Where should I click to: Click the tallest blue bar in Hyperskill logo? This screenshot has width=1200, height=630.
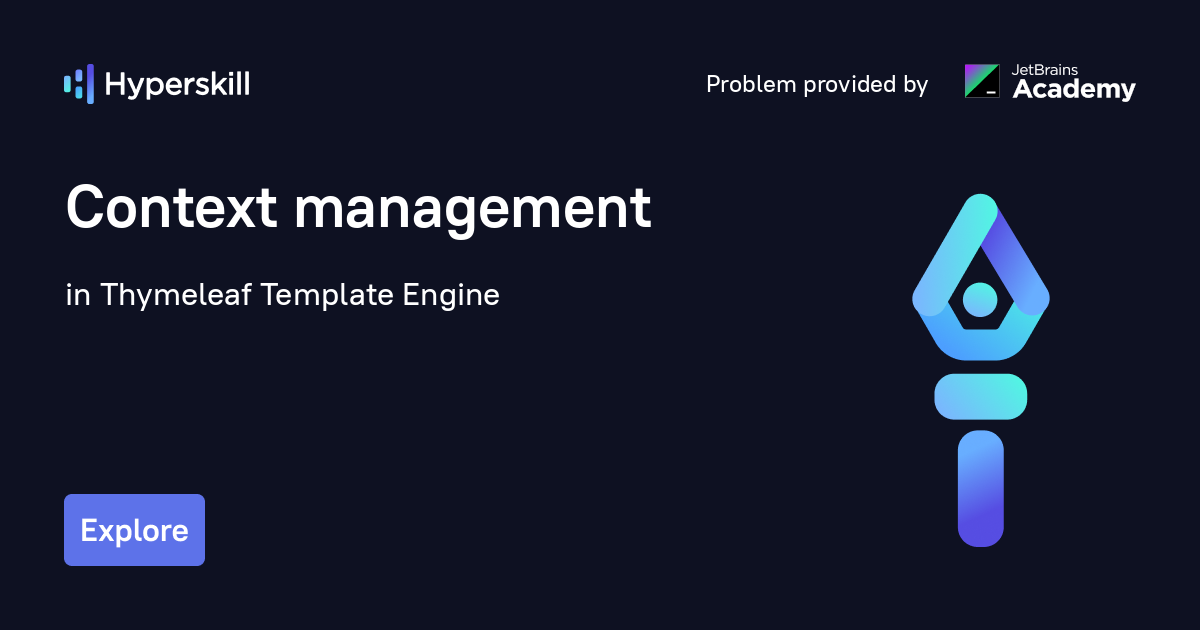(x=90, y=84)
